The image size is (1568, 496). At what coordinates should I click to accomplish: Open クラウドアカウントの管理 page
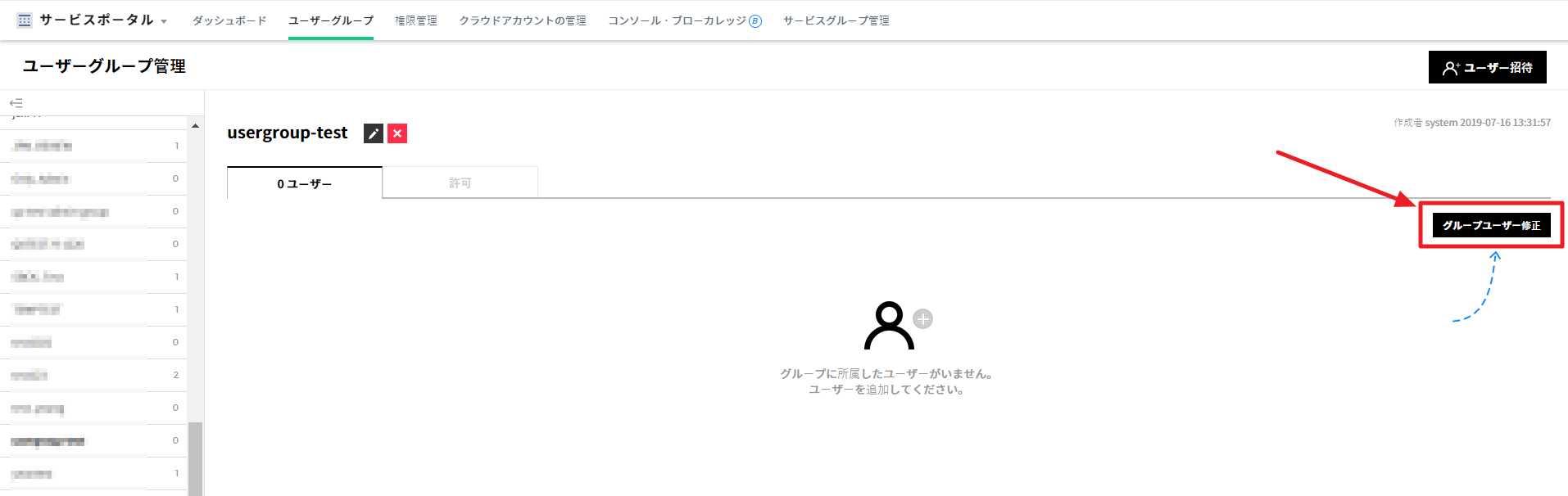click(523, 20)
